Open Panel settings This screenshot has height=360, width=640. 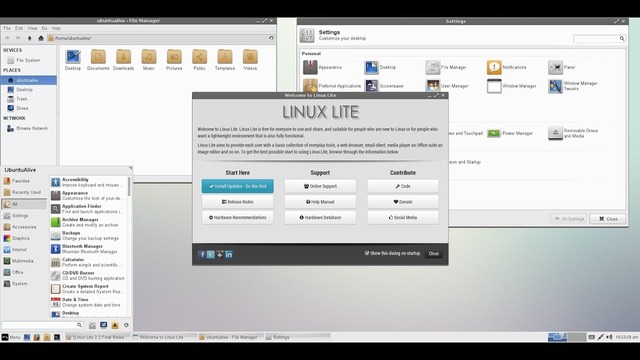click(562, 67)
